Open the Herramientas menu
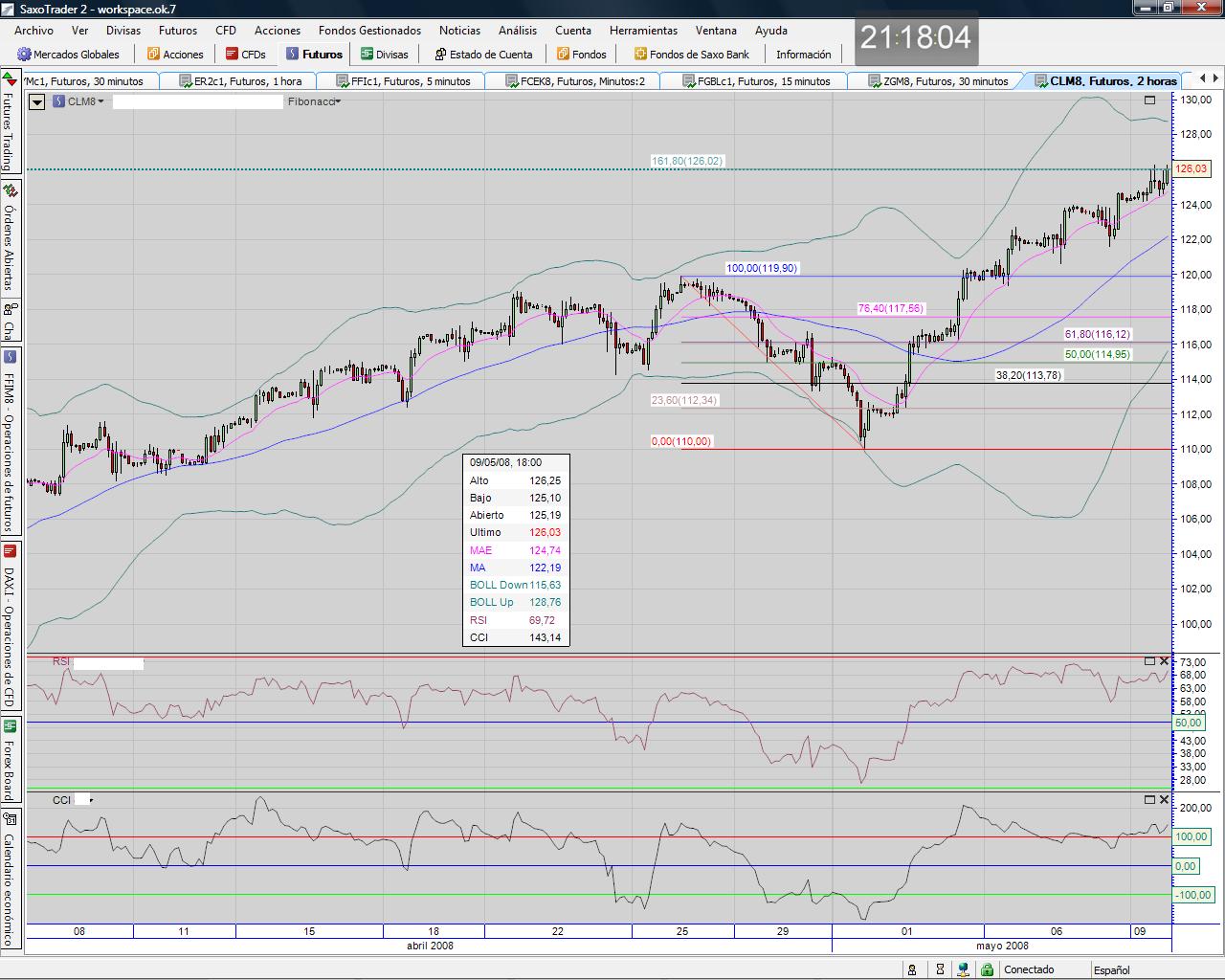The image size is (1225, 980). tap(643, 30)
